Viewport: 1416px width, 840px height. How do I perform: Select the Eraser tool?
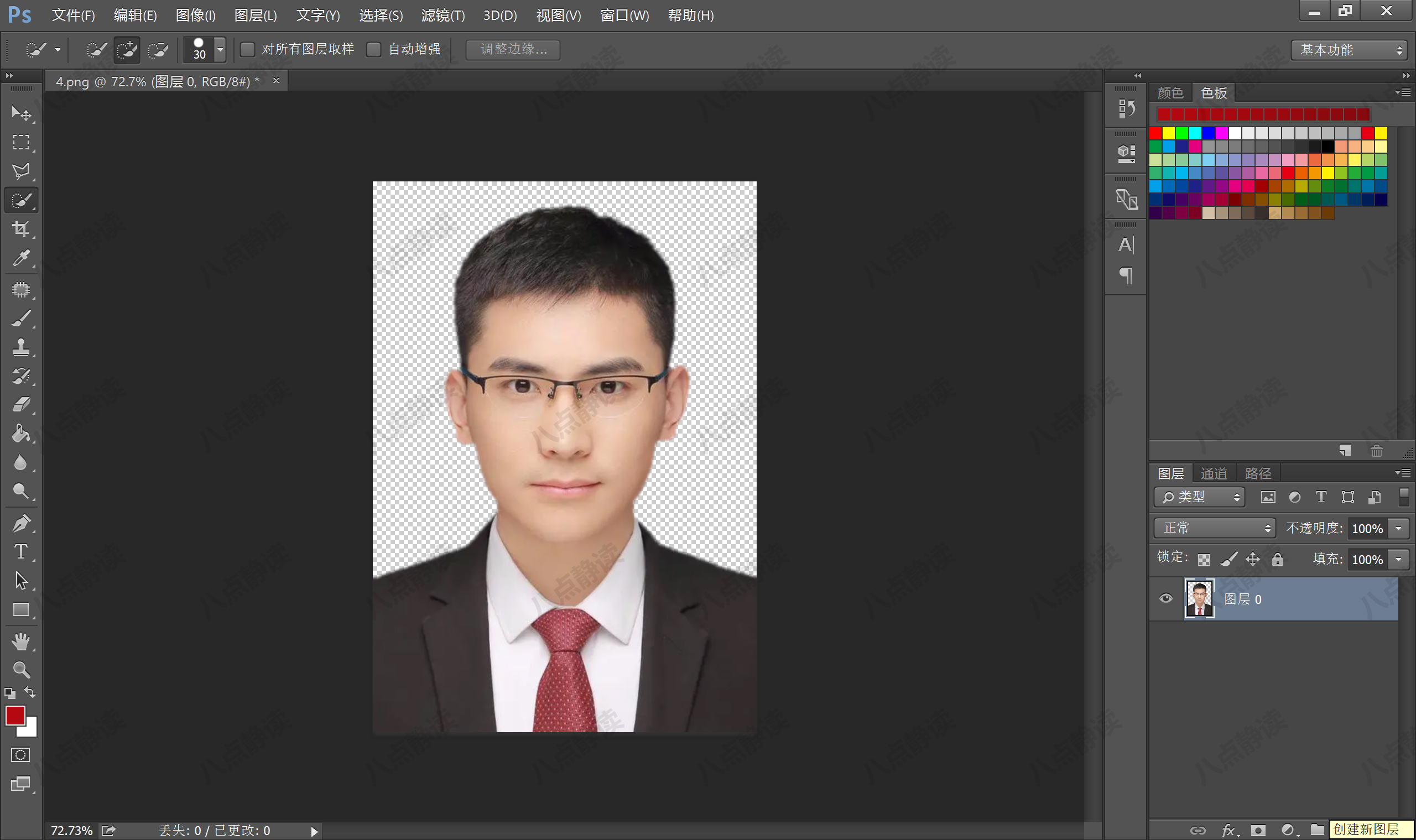(x=21, y=403)
